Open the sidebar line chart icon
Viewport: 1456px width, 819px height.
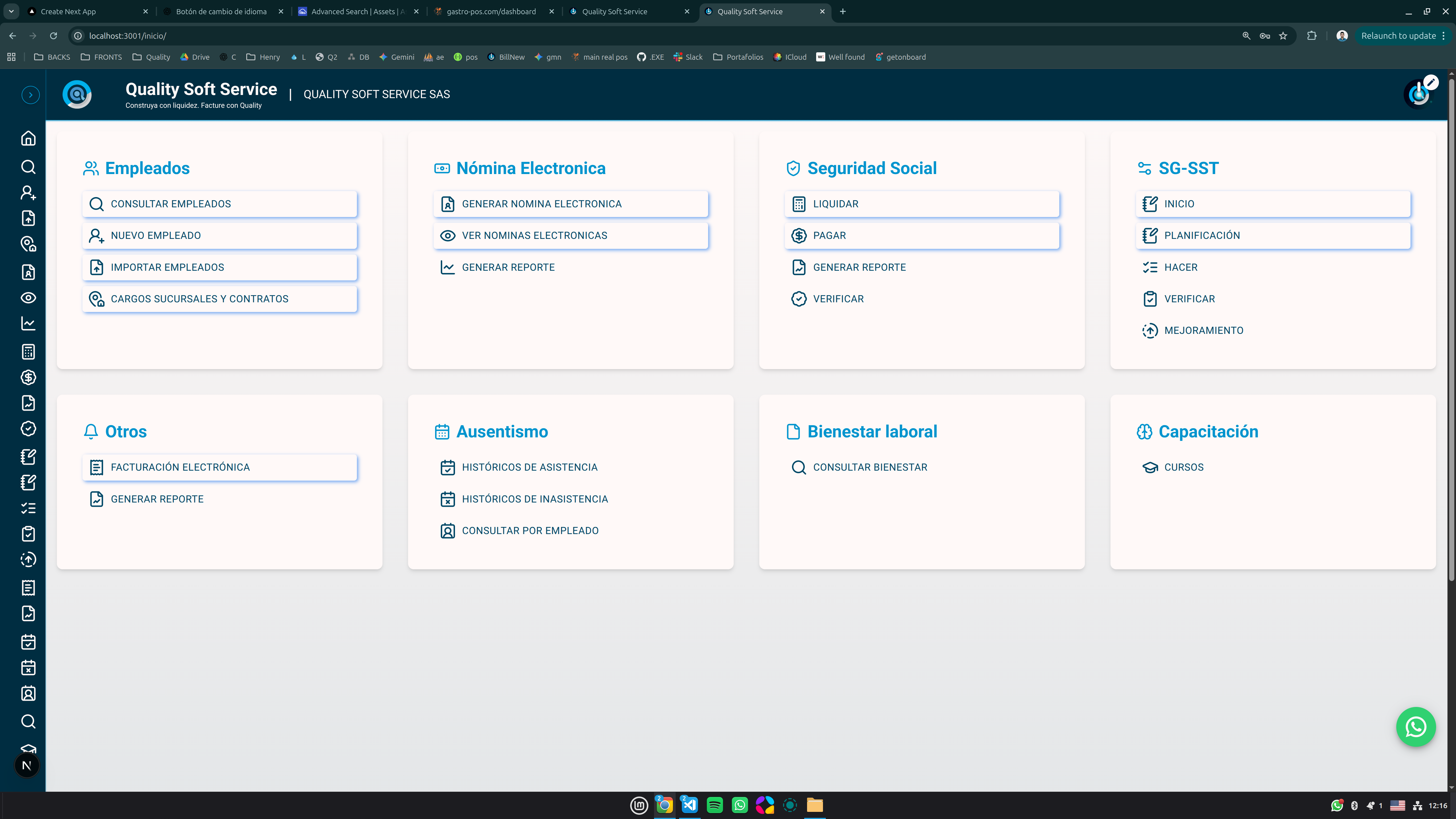tap(28, 323)
